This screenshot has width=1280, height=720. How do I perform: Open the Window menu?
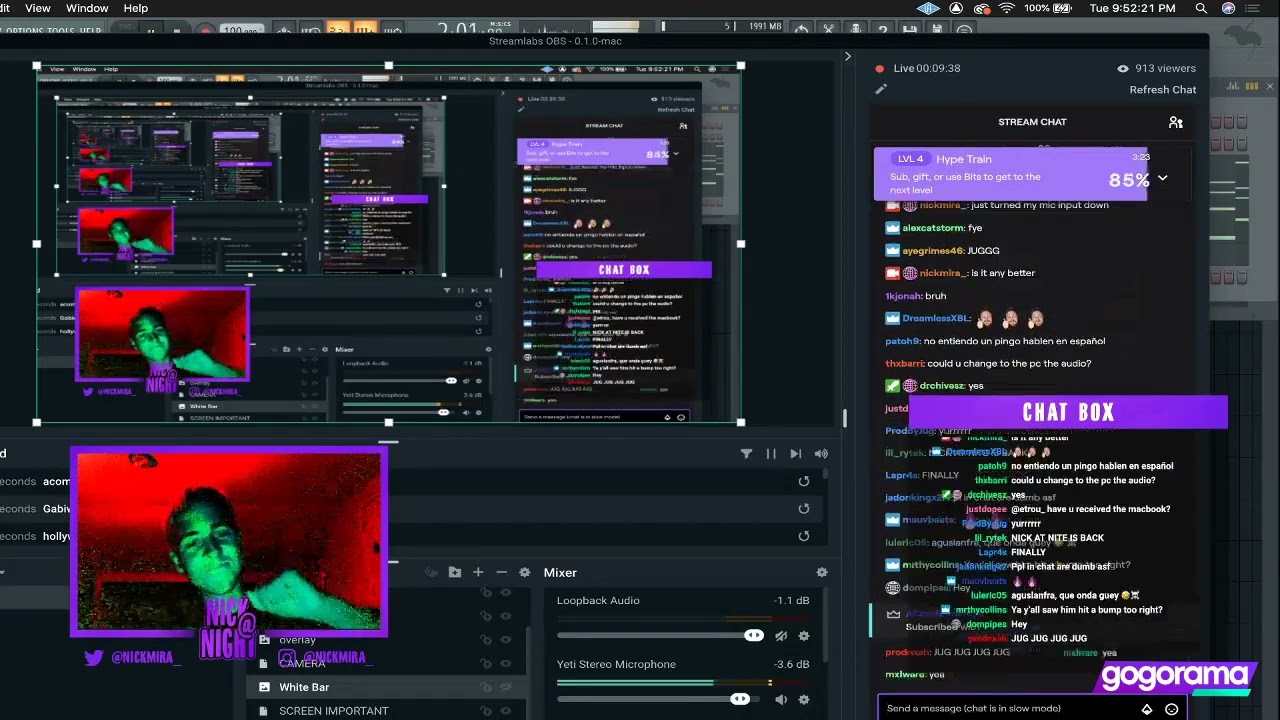[87, 8]
